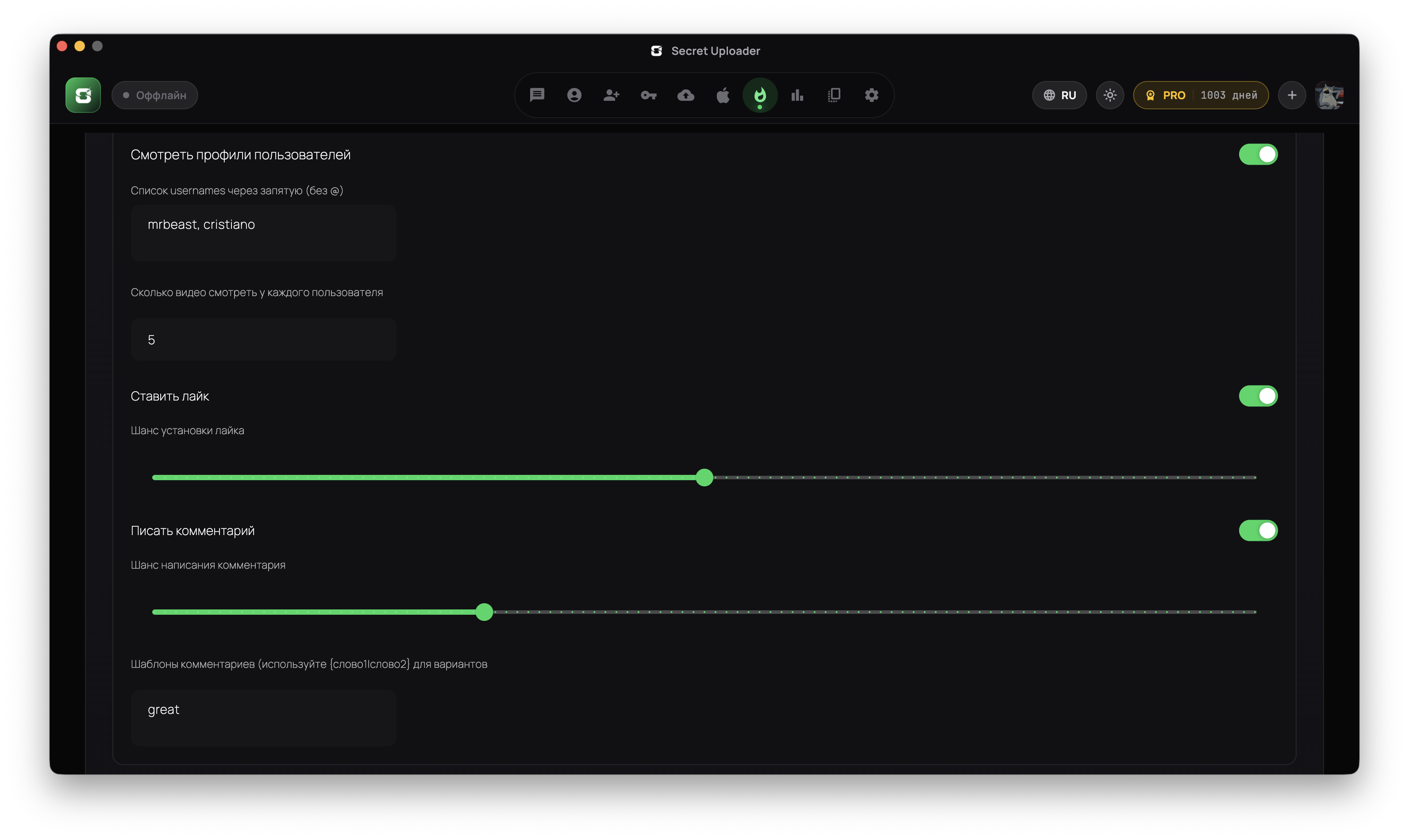
Task: Select the flame warm-up icon
Action: coord(760,95)
